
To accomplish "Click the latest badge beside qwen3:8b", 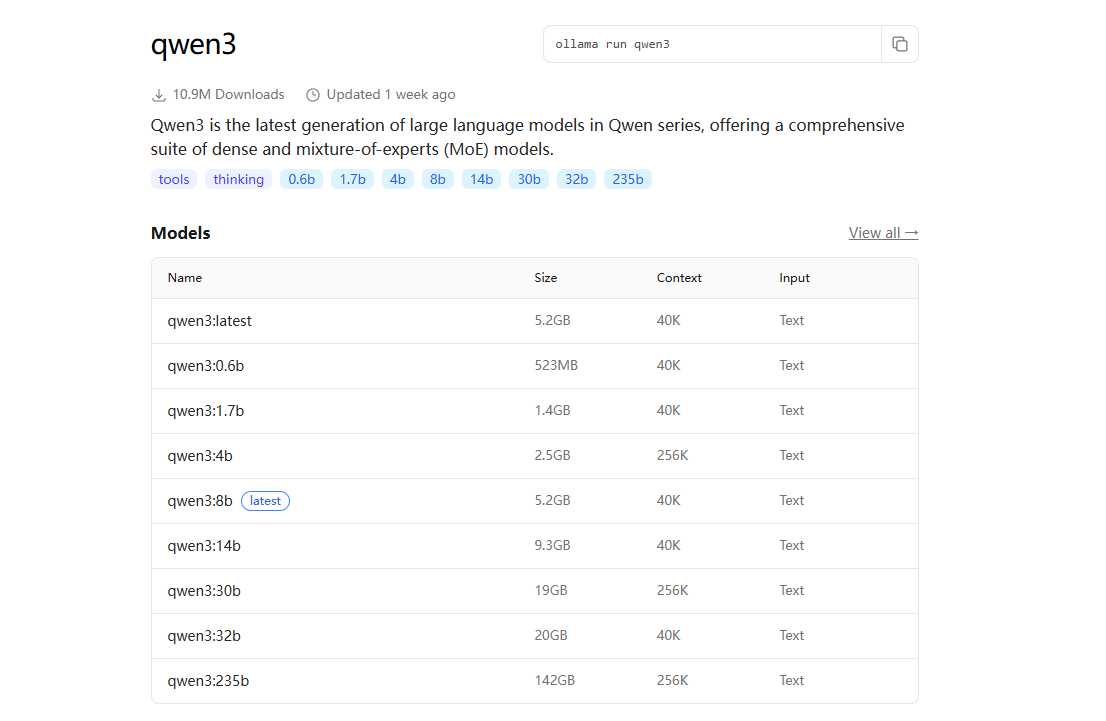I will point(265,501).
